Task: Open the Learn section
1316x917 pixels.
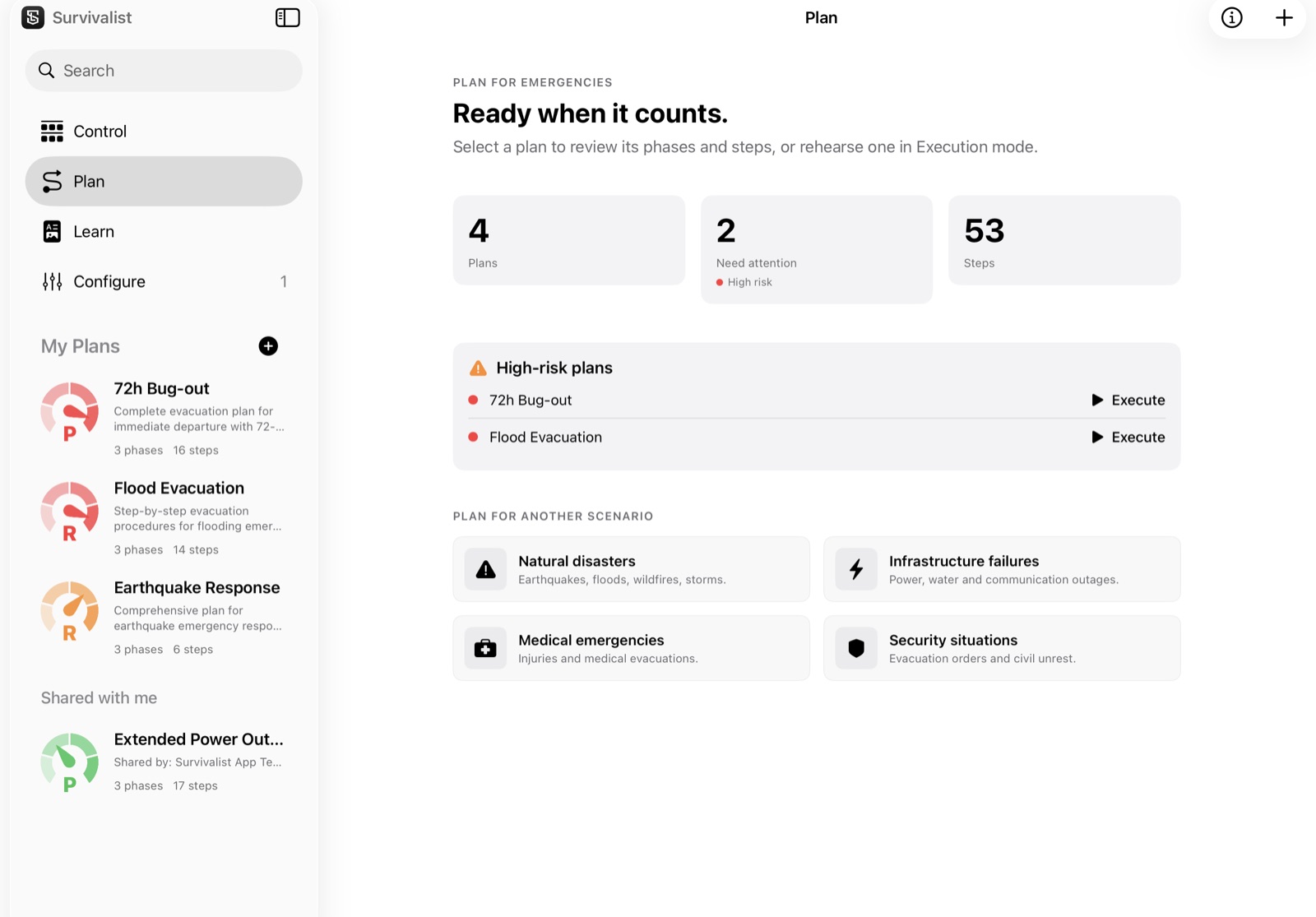Action: coord(164,232)
